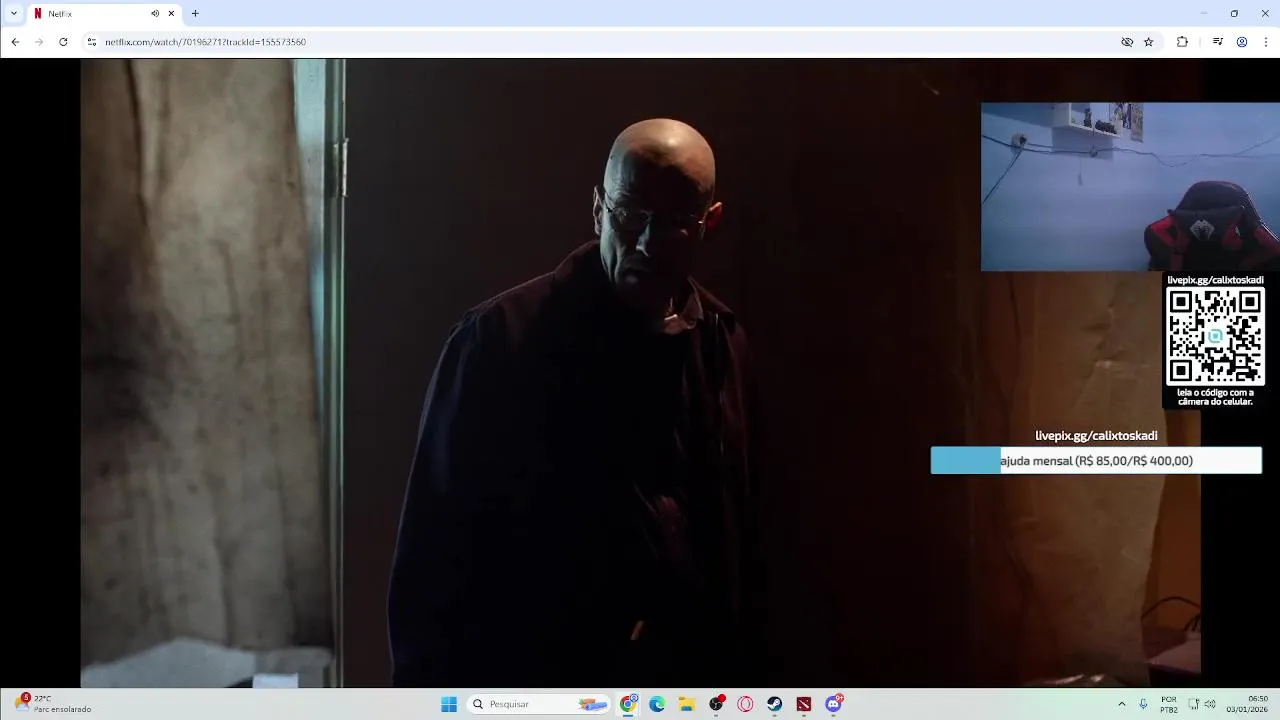Switch the POR PTB2 keyboard language
This screenshot has width=1280, height=720.
[x=1169, y=704]
